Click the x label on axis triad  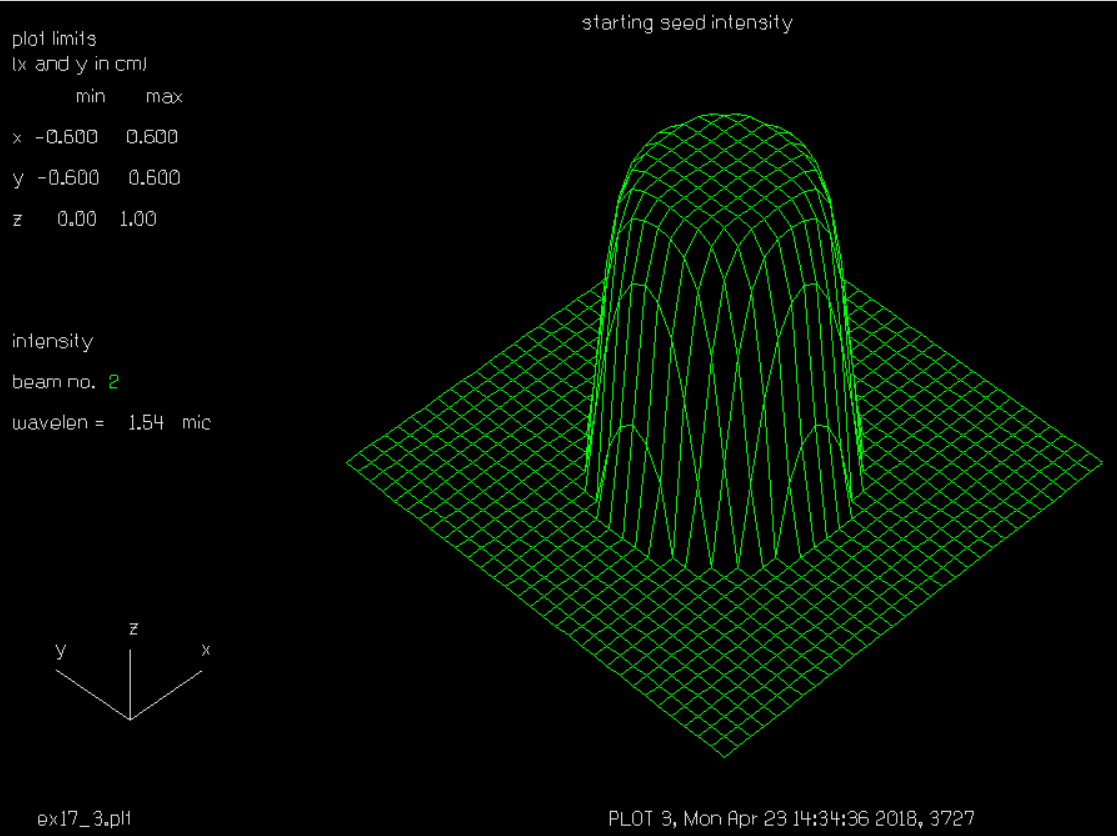click(206, 650)
